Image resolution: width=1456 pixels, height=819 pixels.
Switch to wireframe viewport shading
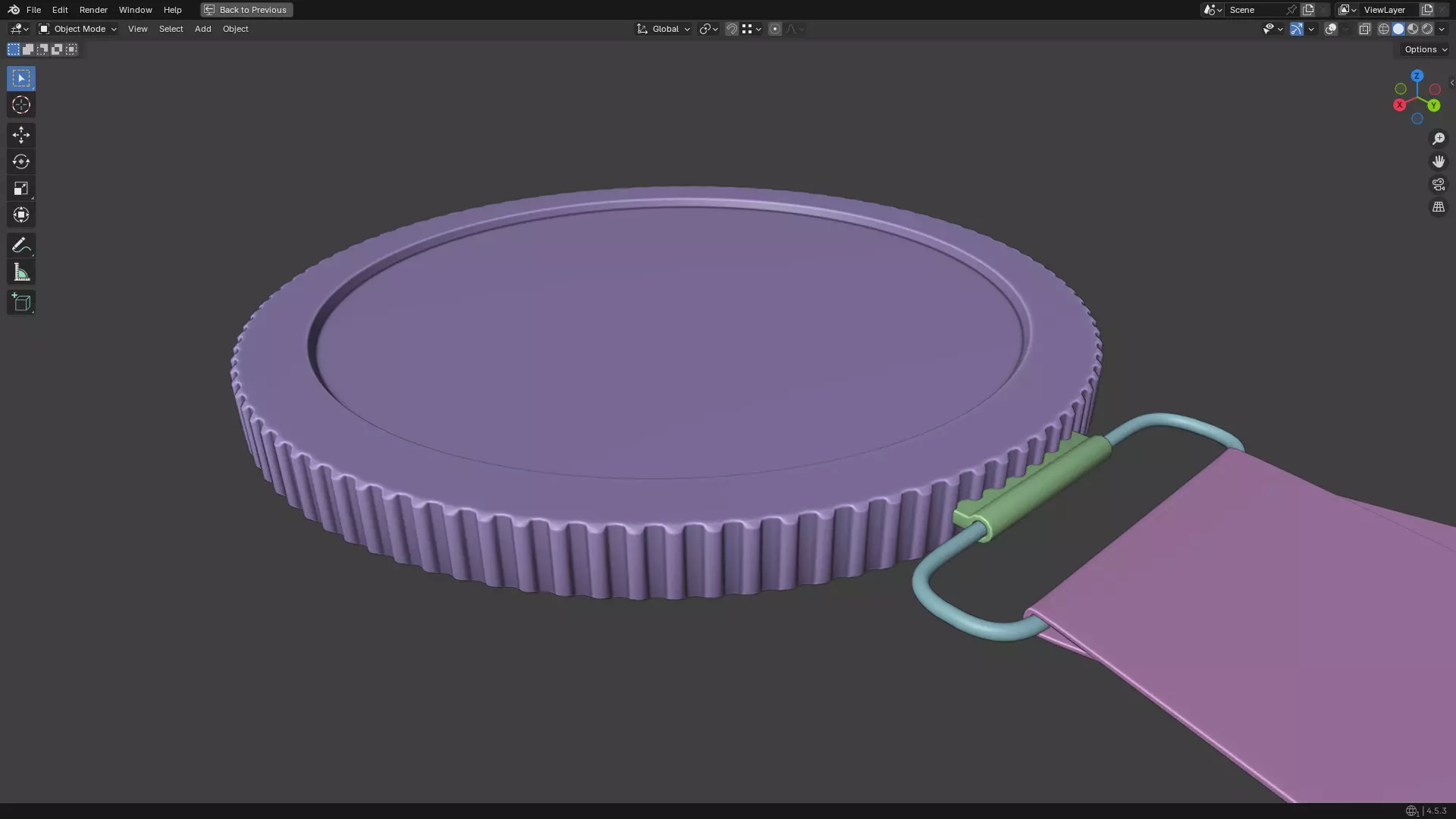(x=1383, y=29)
